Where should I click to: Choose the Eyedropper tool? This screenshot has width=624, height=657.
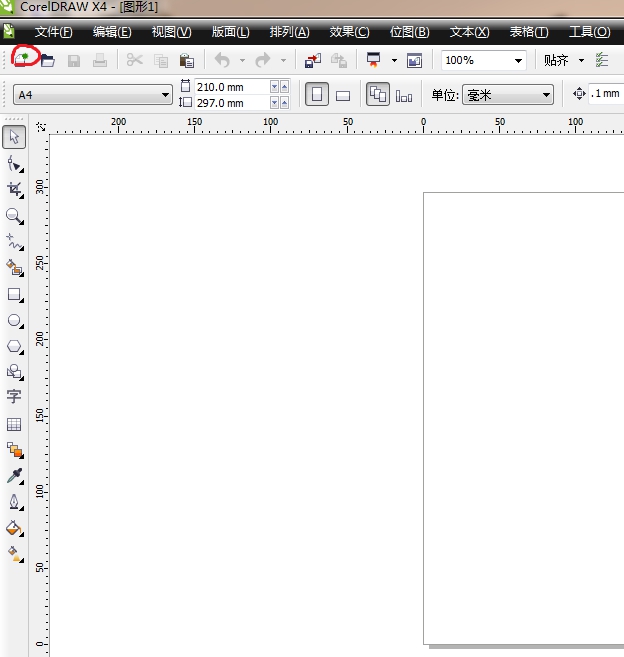tap(15, 475)
